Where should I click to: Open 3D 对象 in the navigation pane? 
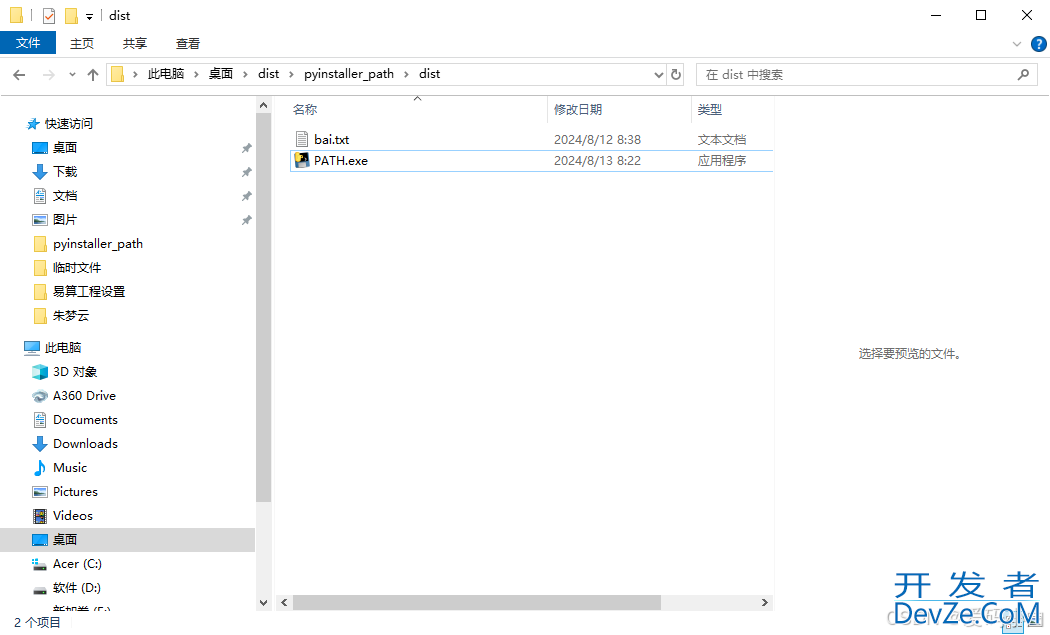pyautogui.click(x=75, y=372)
